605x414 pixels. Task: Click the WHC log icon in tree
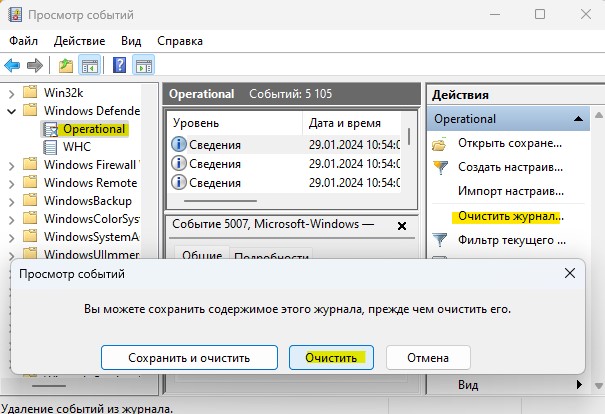pos(50,147)
